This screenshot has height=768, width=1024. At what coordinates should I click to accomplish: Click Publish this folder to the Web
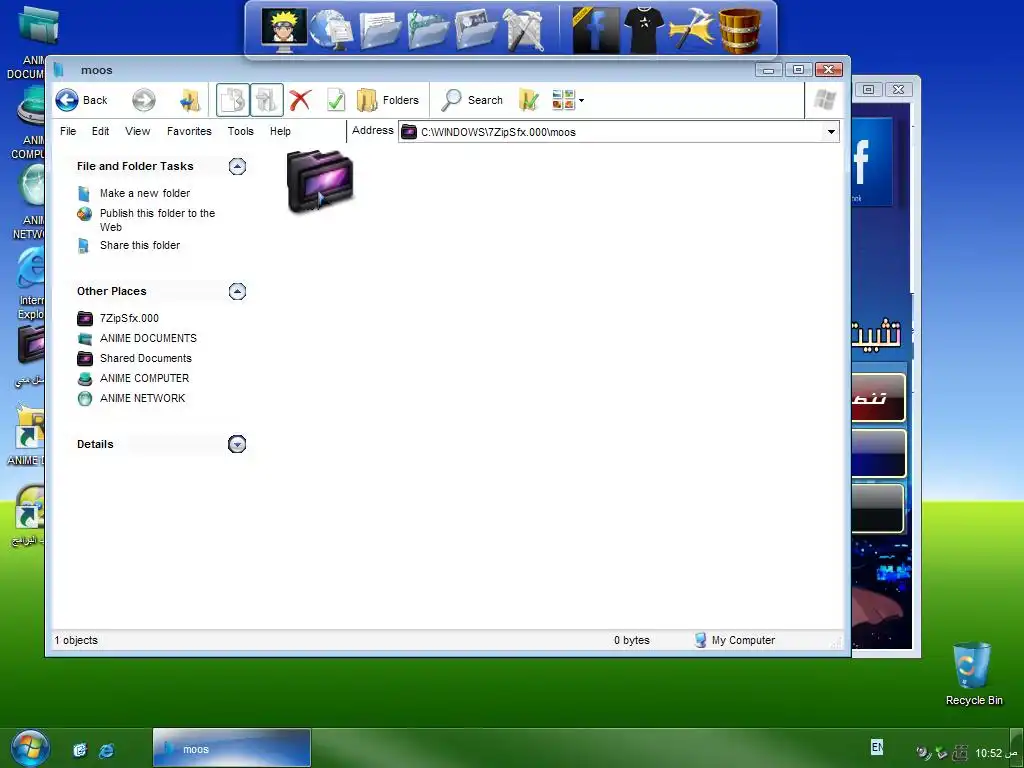pos(157,220)
